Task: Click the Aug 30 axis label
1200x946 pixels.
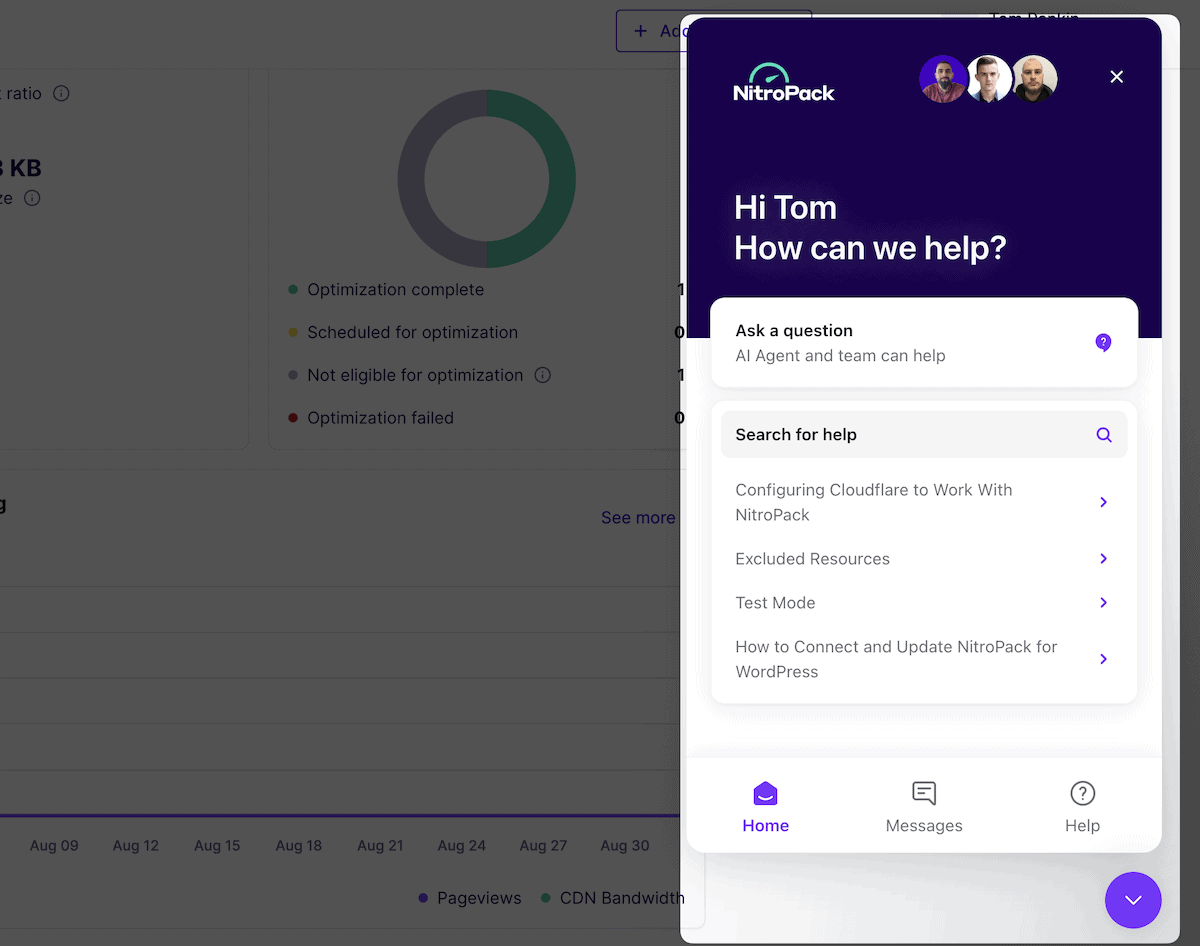Action: [625, 846]
